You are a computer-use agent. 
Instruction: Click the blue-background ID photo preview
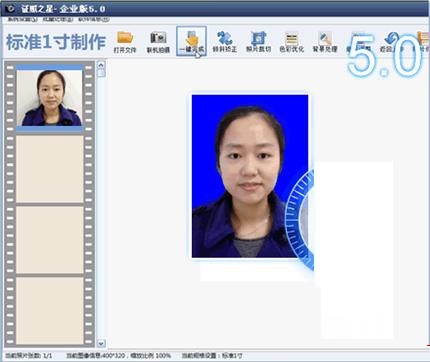[250, 176]
